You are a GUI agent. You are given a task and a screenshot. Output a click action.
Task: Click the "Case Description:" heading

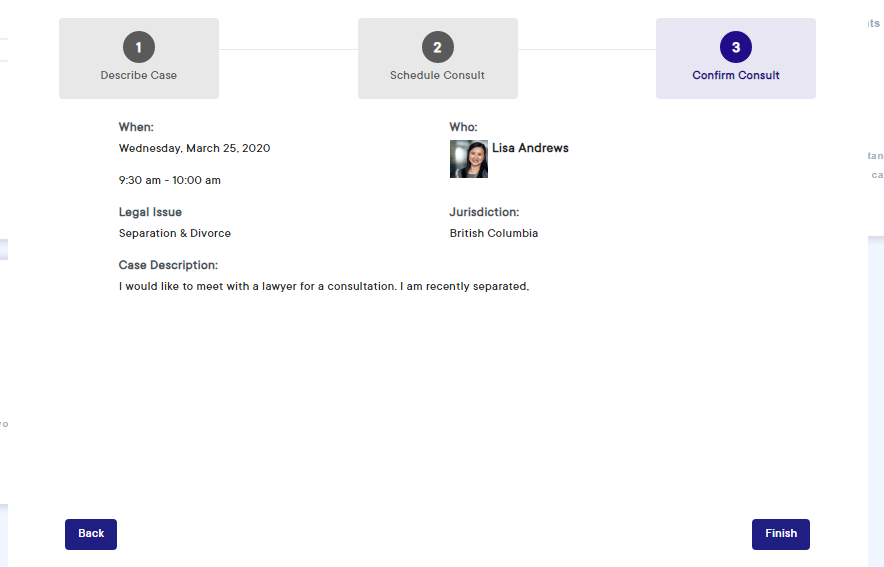point(168,265)
